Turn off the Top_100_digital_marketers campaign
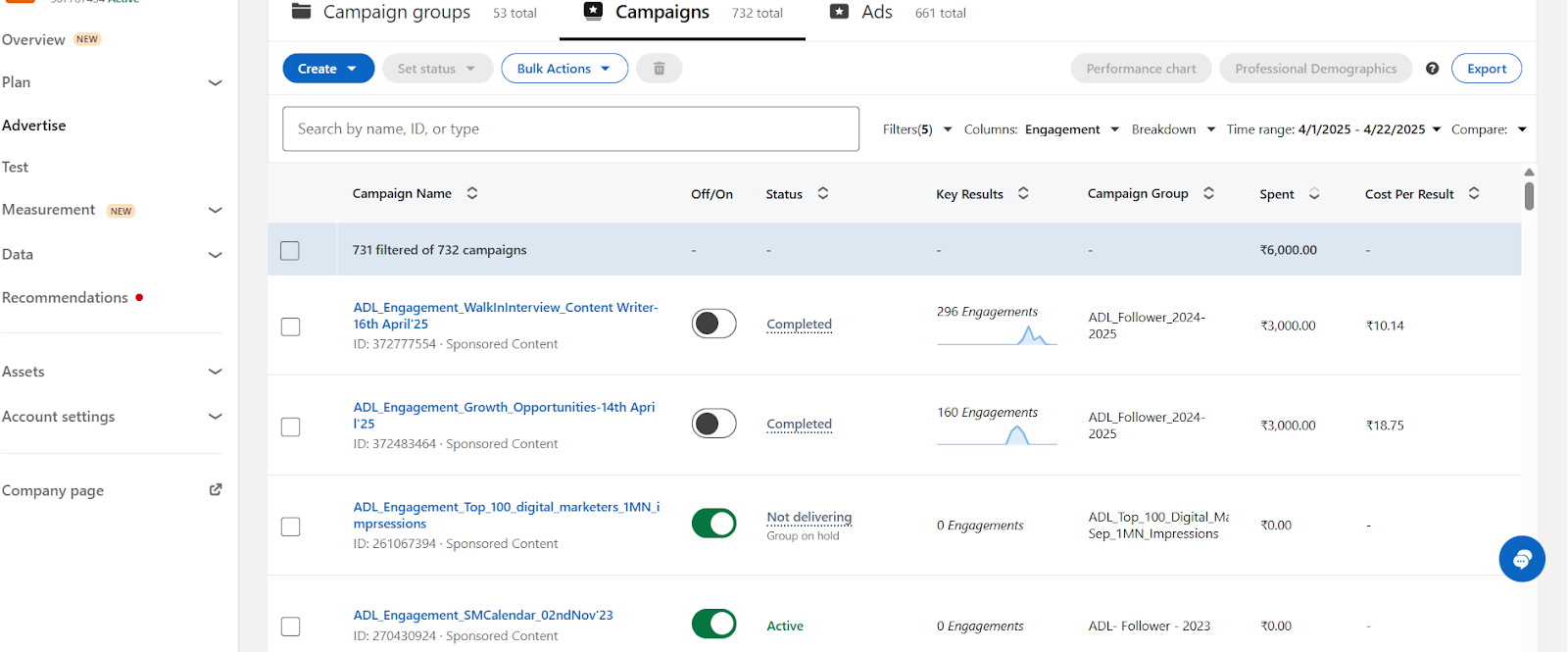 point(714,524)
